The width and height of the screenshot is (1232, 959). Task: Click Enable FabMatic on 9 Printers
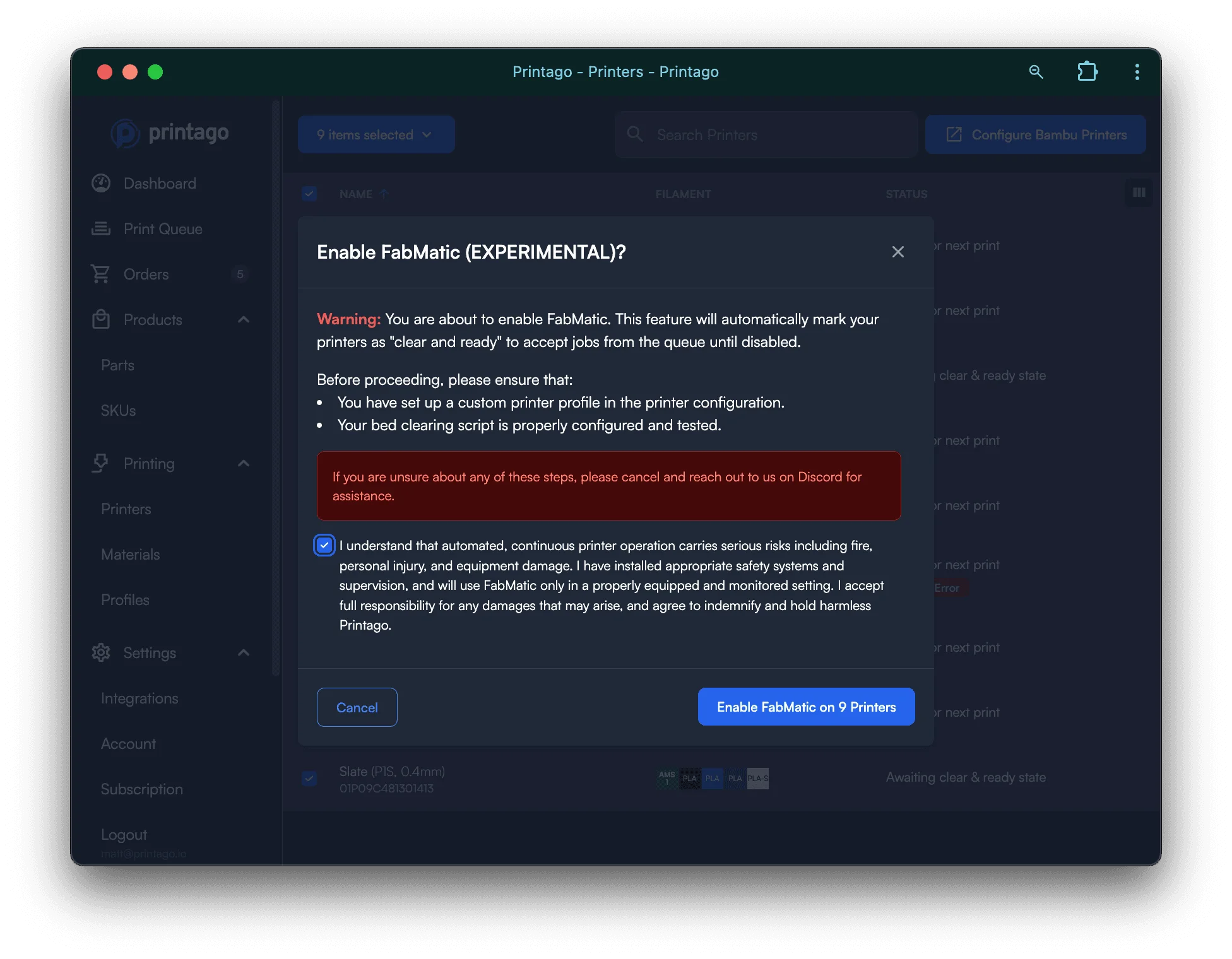click(806, 707)
